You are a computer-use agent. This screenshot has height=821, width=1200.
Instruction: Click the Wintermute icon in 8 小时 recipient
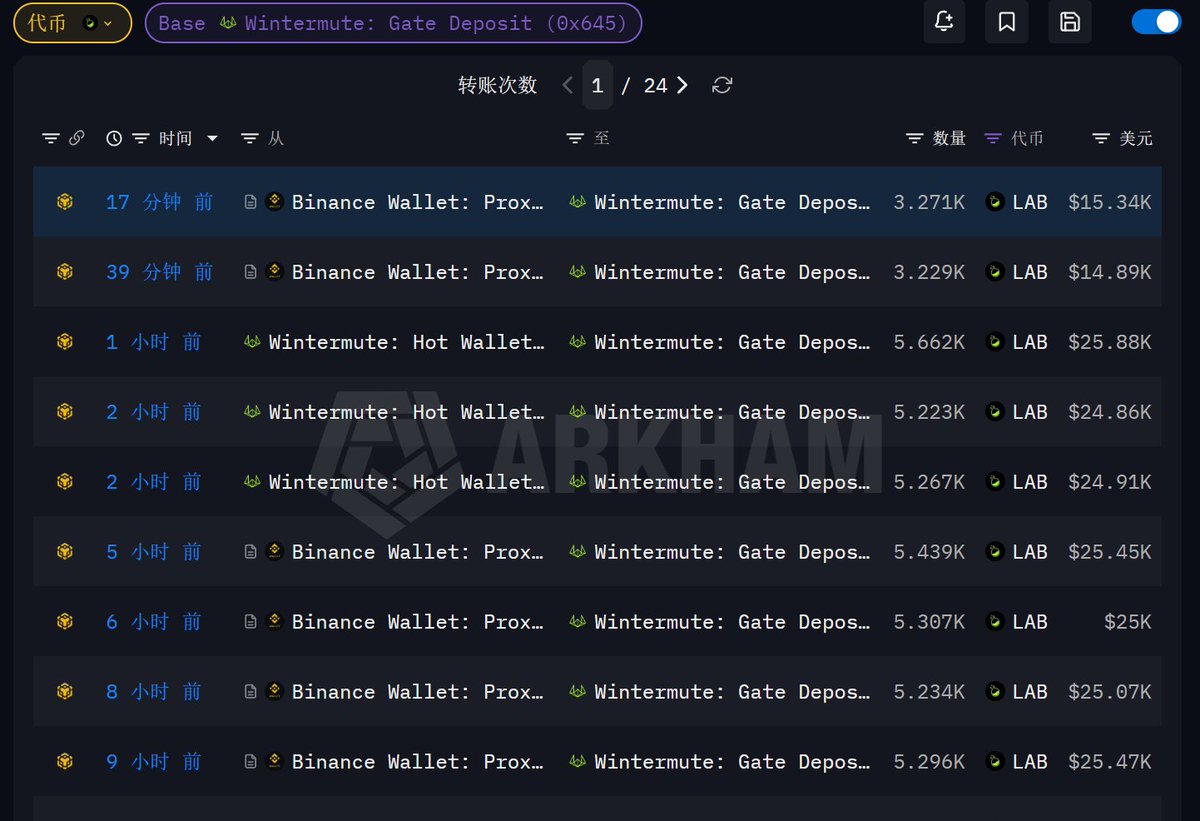[x=577, y=692]
